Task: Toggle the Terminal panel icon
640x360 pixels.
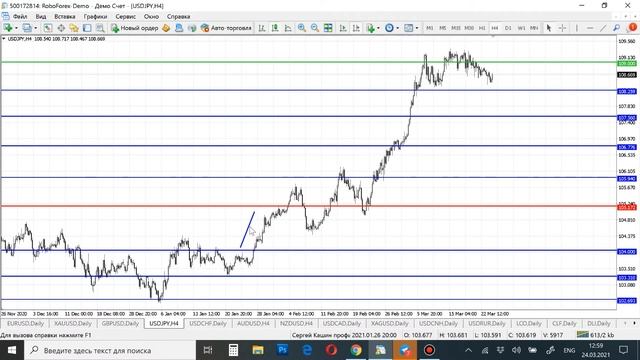Action: (87, 28)
